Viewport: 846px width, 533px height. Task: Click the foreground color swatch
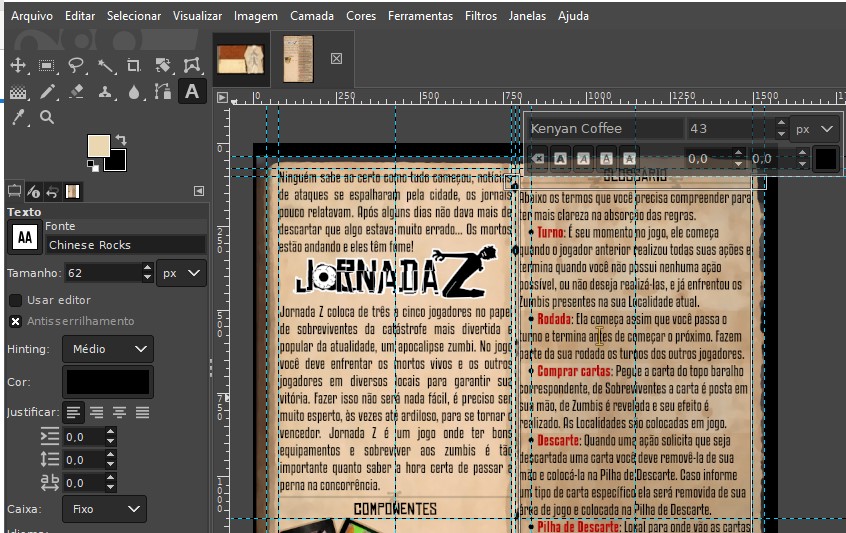point(98,146)
